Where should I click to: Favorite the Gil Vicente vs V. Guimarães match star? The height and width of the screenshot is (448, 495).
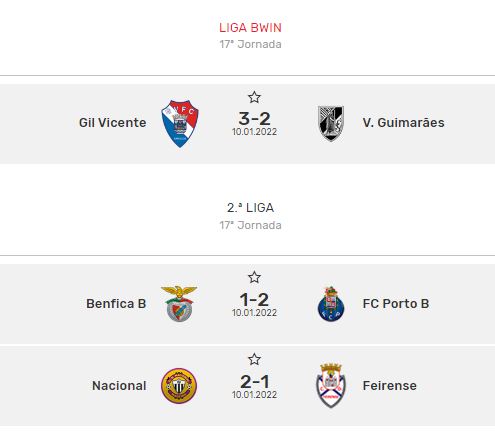point(254,97)
